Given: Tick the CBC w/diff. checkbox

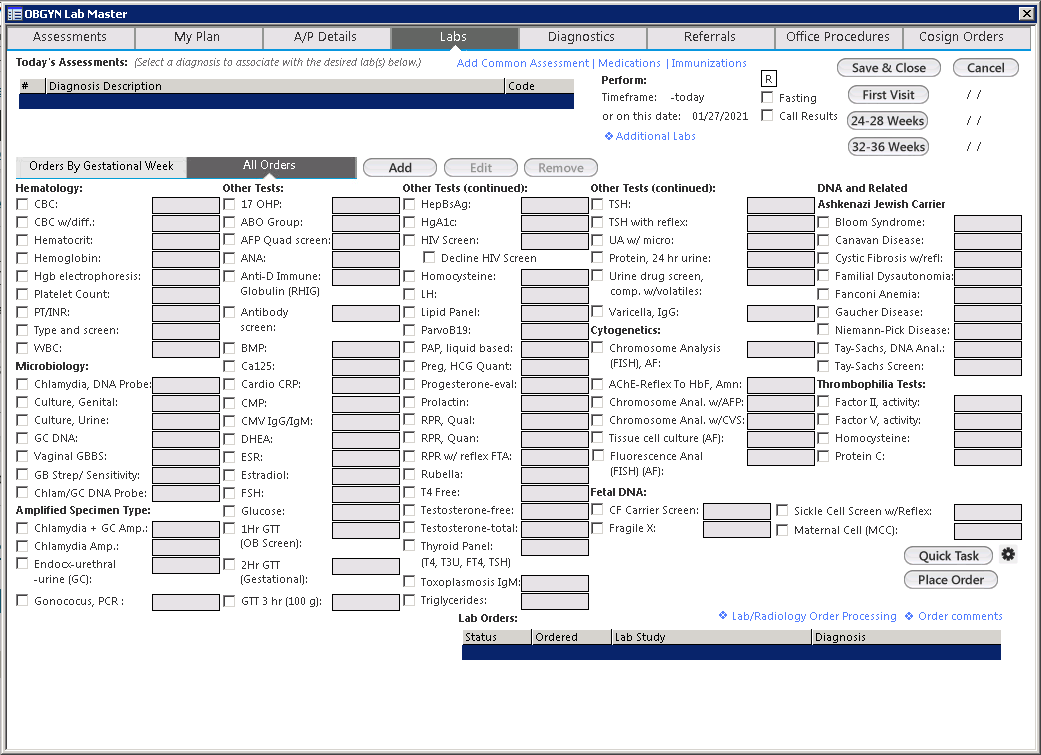Looking at the screenshot, I should coord(23,222).
